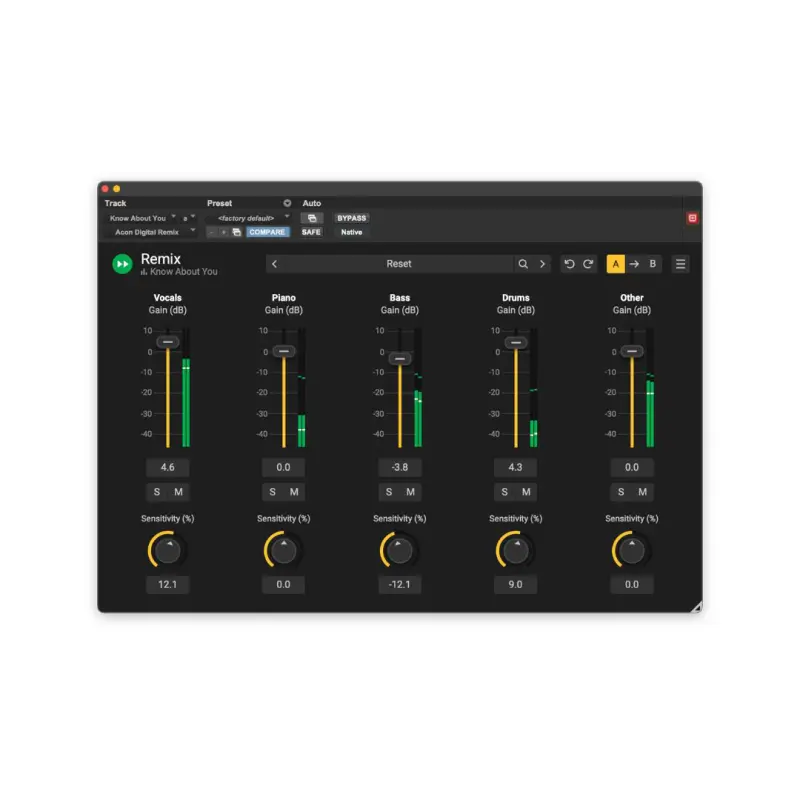This screenshot has width=800, height=800.
Task: Click the Piano gain fader handle
Action: click(284, 351)
